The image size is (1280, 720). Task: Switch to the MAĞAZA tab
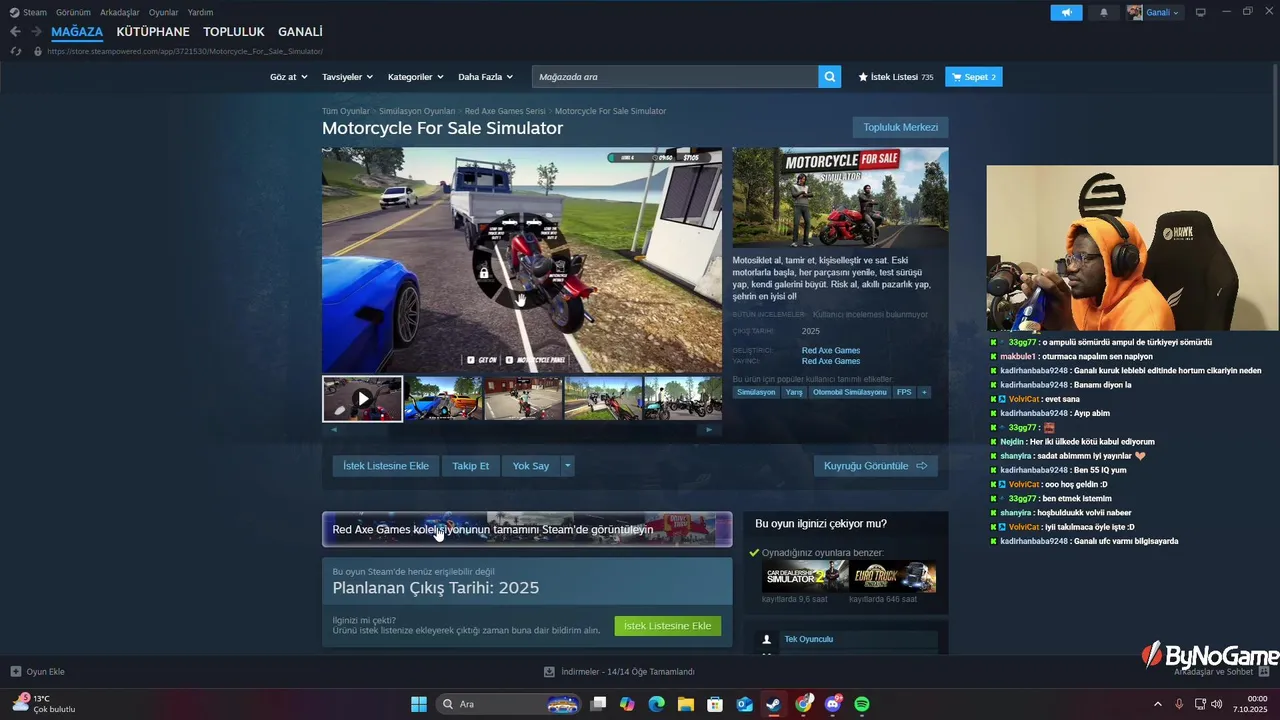[77, 32]
